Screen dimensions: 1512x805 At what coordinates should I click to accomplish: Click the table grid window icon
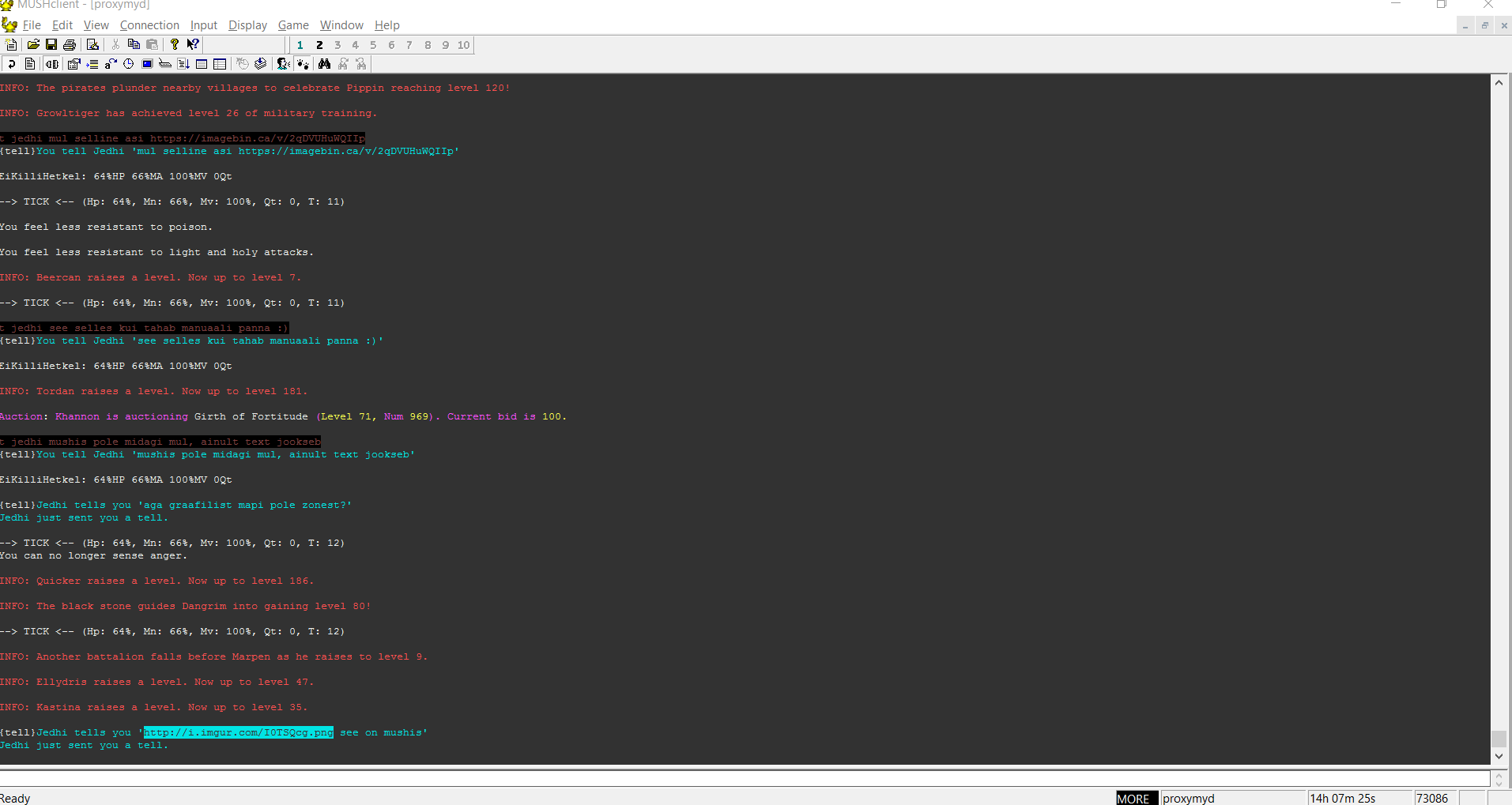(x=220, y=64)
